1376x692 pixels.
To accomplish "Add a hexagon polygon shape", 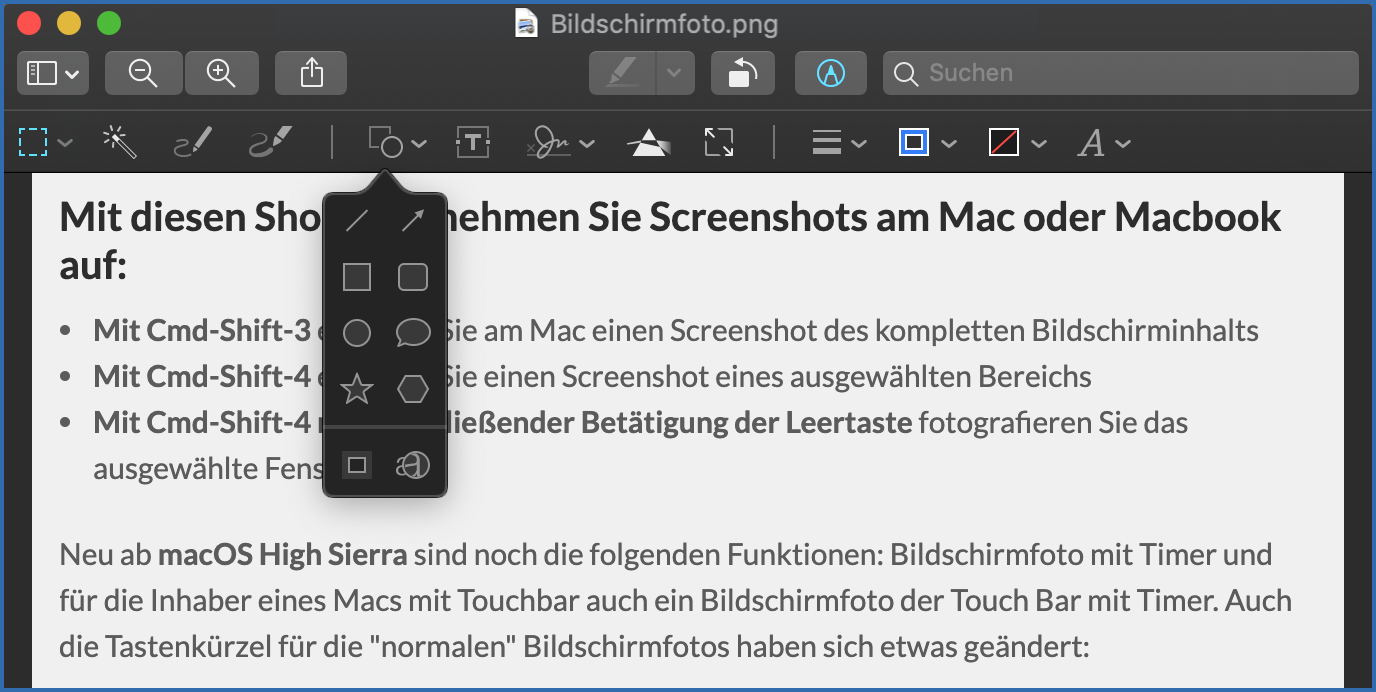I will click(x=413, y=388).
